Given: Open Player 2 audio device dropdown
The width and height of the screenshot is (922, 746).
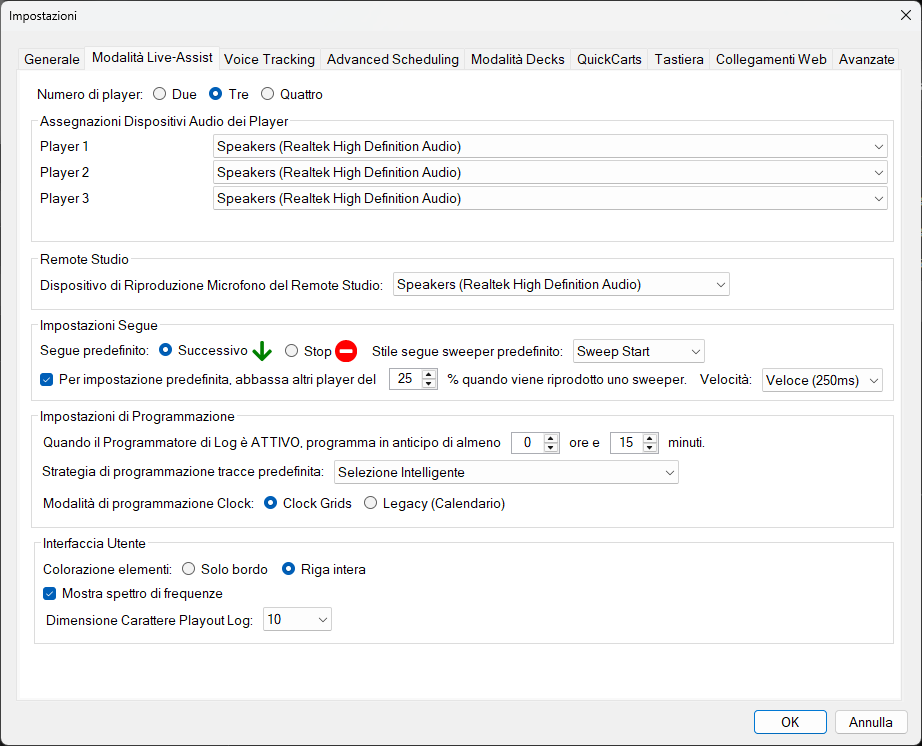Looking at the screenshot, I should coord(550,172).
